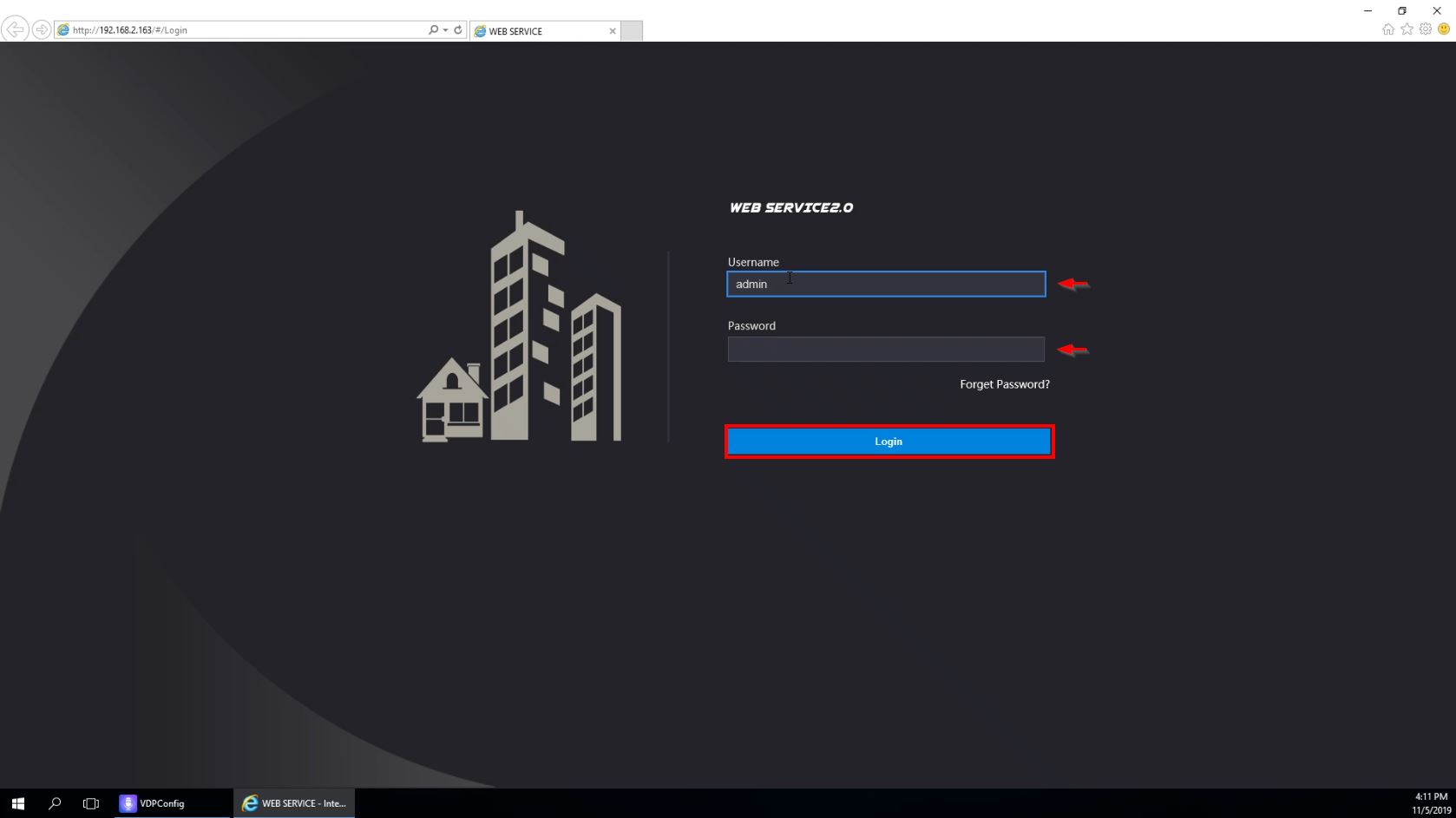This screenshot has width=1456, height=818.
Task: Click the Refresh page icon
Action: pos(458,29)
